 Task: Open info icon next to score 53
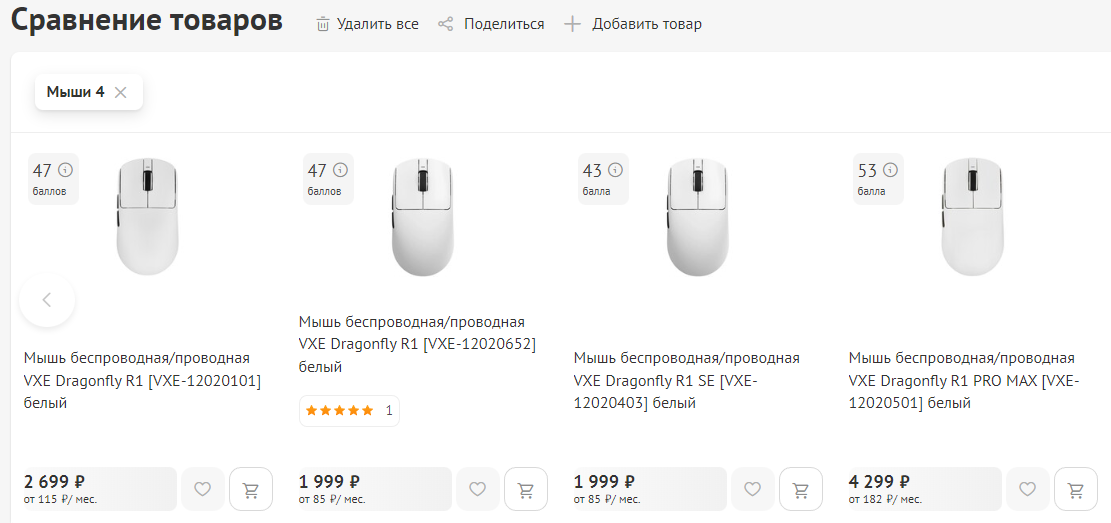pyautogui.click(x=891, y=170)
